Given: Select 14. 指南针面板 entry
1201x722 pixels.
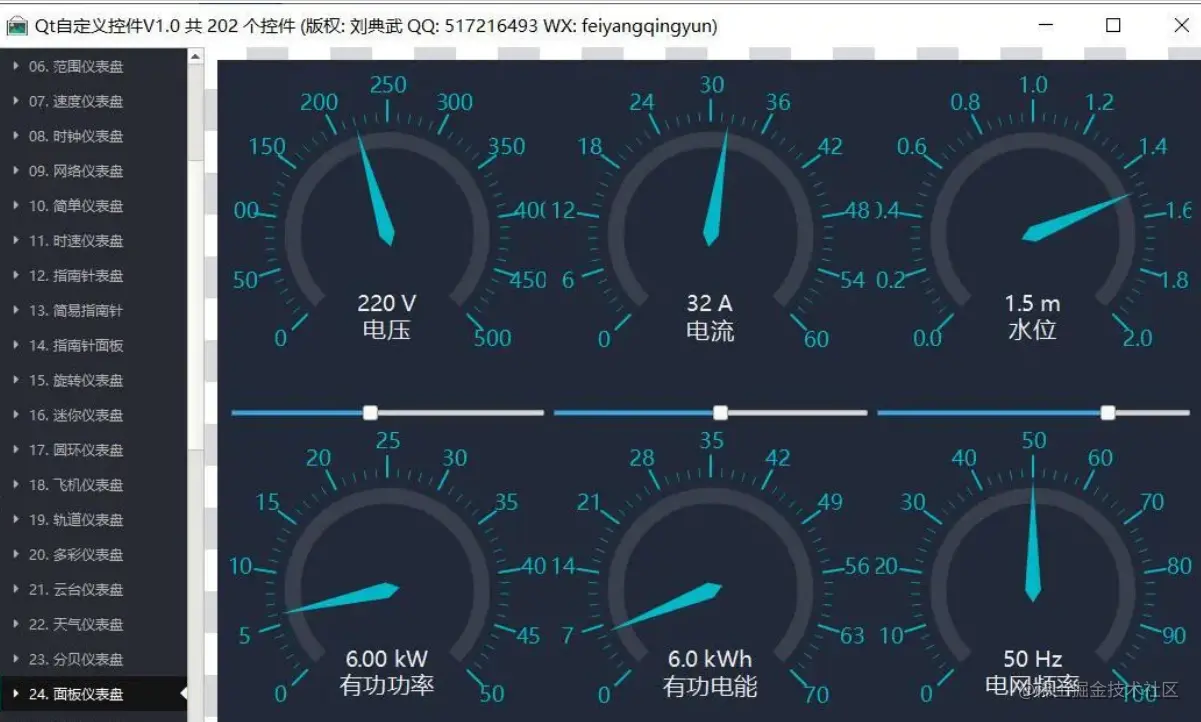Looking at the screenshot, I should (94, 345).
